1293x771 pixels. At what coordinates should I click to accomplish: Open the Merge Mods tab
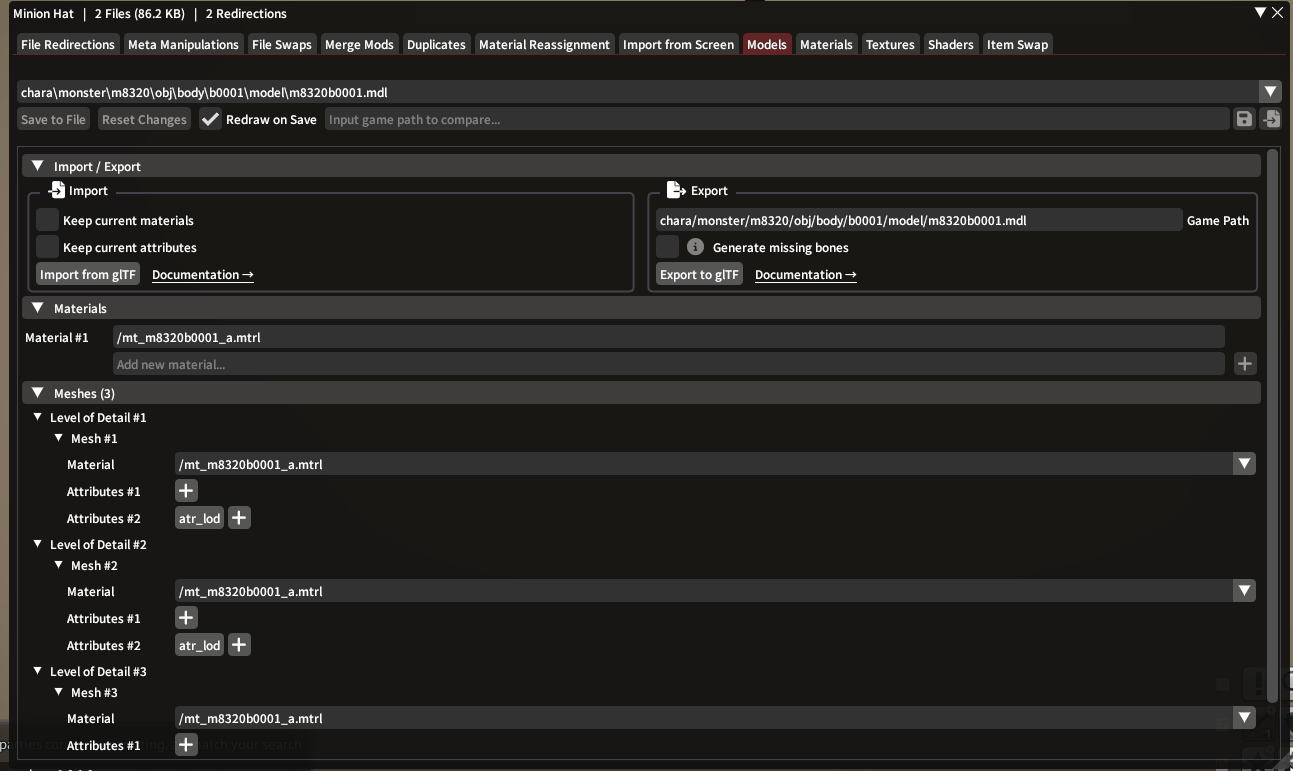coord(360,44)
